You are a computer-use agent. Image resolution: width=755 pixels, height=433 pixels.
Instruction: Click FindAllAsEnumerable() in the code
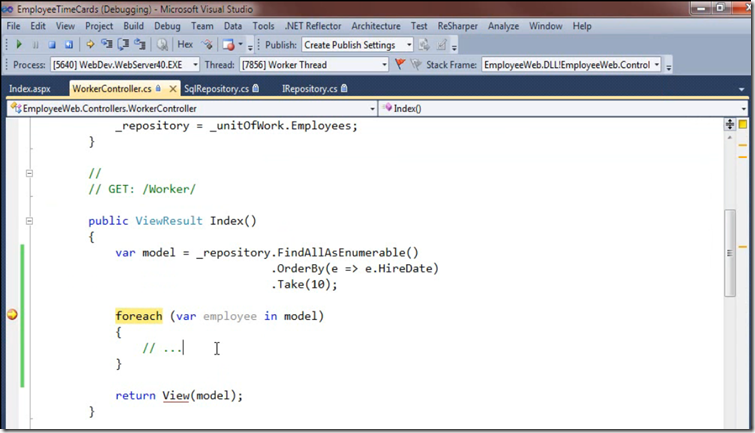pyautogui.click(x=348, y=252)
